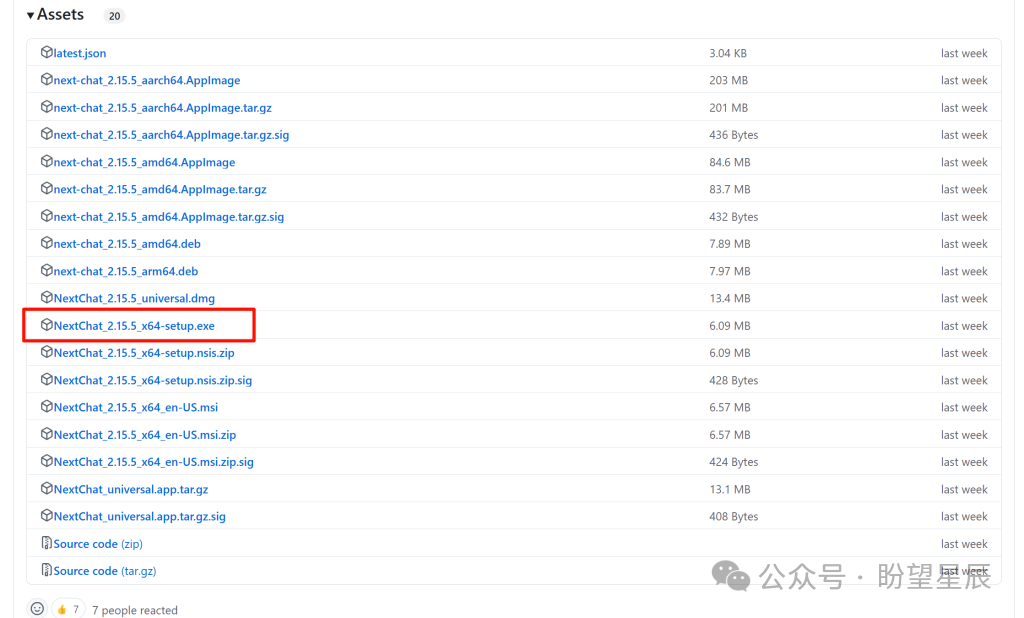The height and width of the screenshot is (618, 1024).
Task: Click package icon of next-chat_2.15.5_amd64.AppImage.tar.gz
Action: 46,189
